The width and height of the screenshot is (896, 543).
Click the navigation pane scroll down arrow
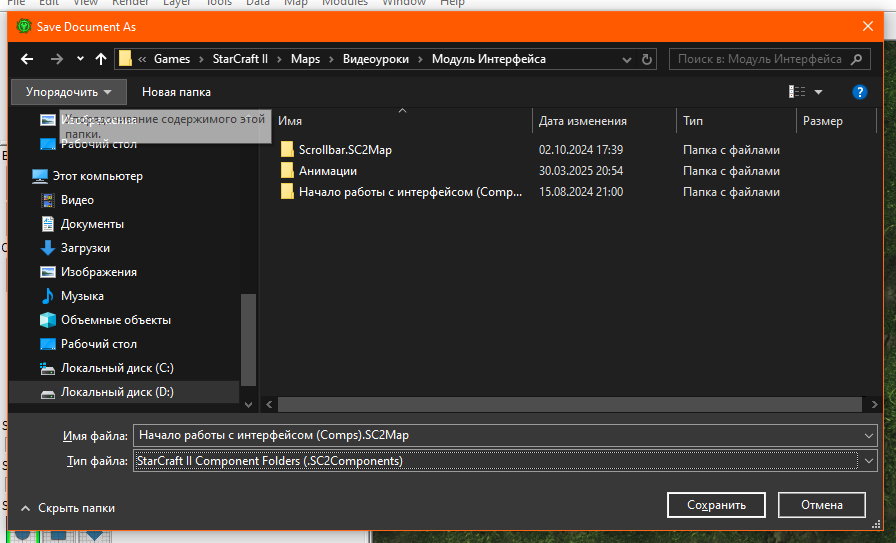248,404
